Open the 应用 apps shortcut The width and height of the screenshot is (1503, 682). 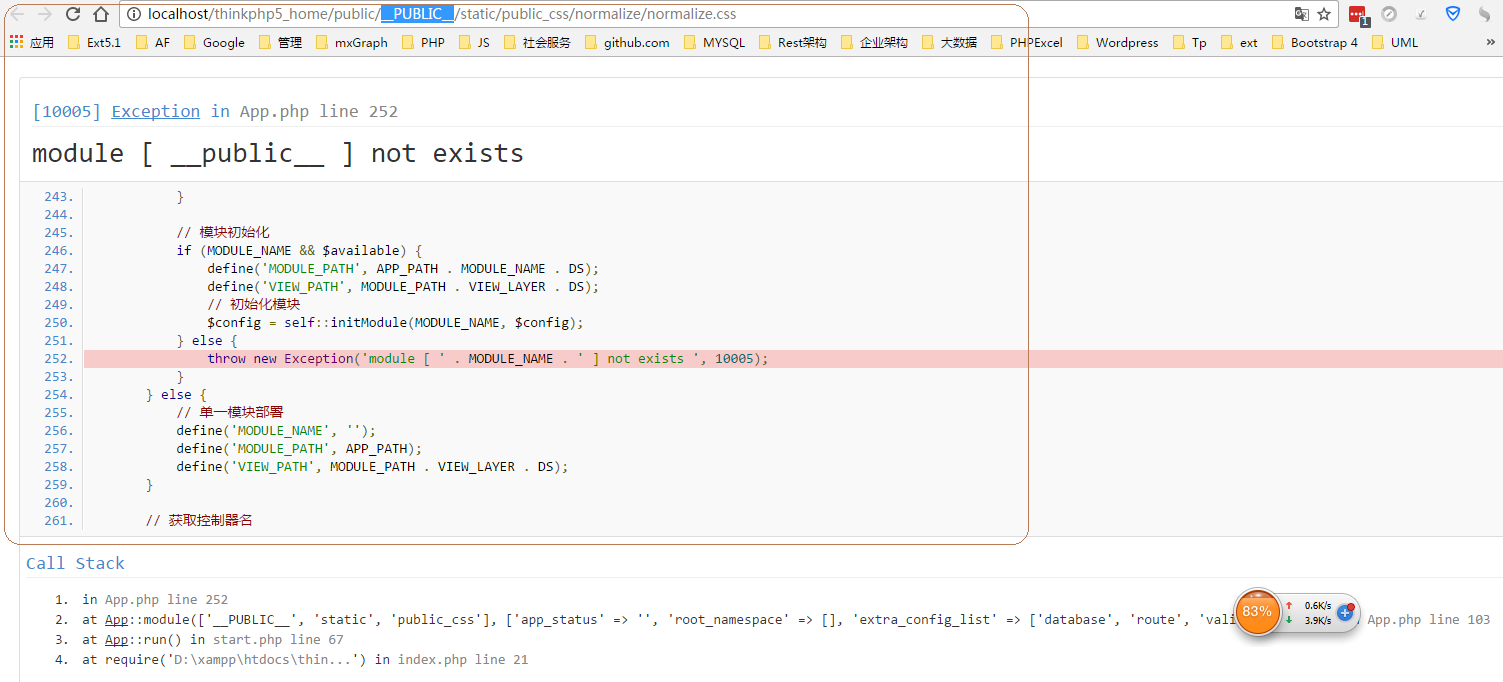(x=32, y=42)
